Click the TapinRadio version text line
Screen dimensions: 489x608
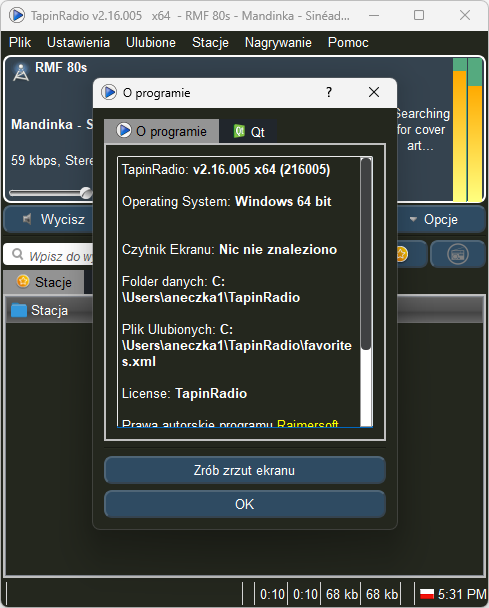click(226, 169)
